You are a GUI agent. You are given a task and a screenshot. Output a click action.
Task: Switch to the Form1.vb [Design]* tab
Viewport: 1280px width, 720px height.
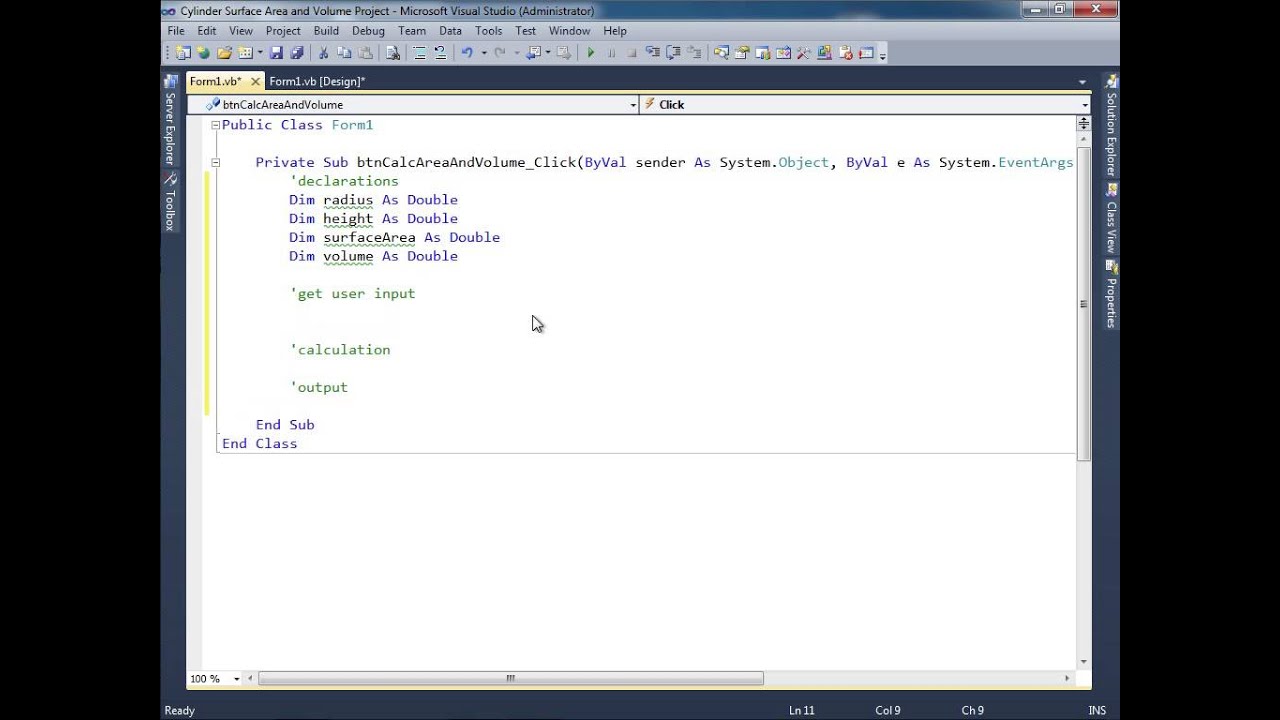317,81
